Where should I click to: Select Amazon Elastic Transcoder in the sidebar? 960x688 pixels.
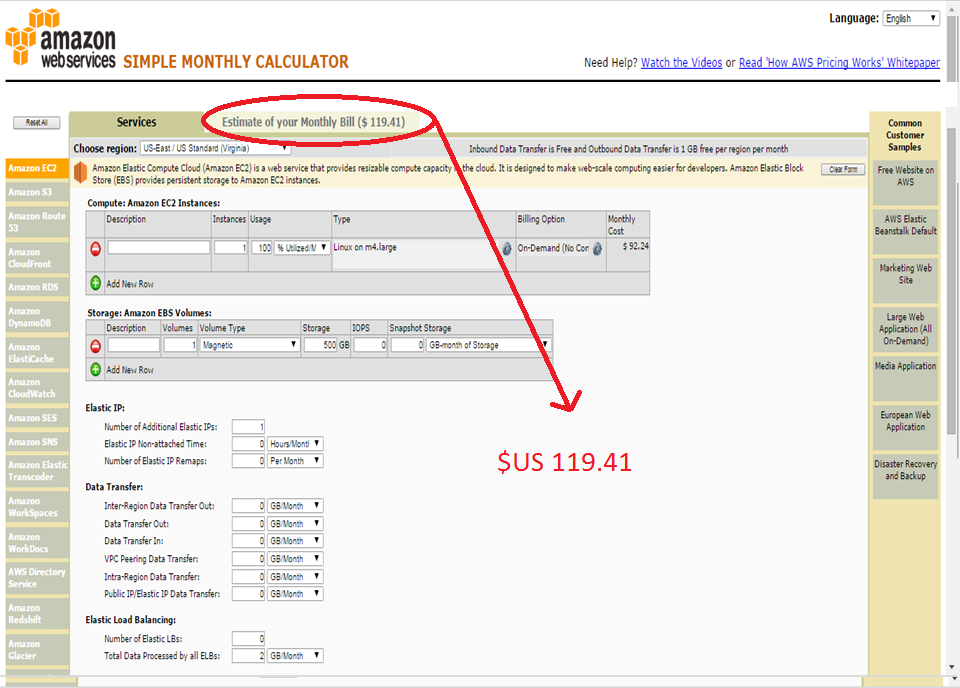[x=37, y=471]
